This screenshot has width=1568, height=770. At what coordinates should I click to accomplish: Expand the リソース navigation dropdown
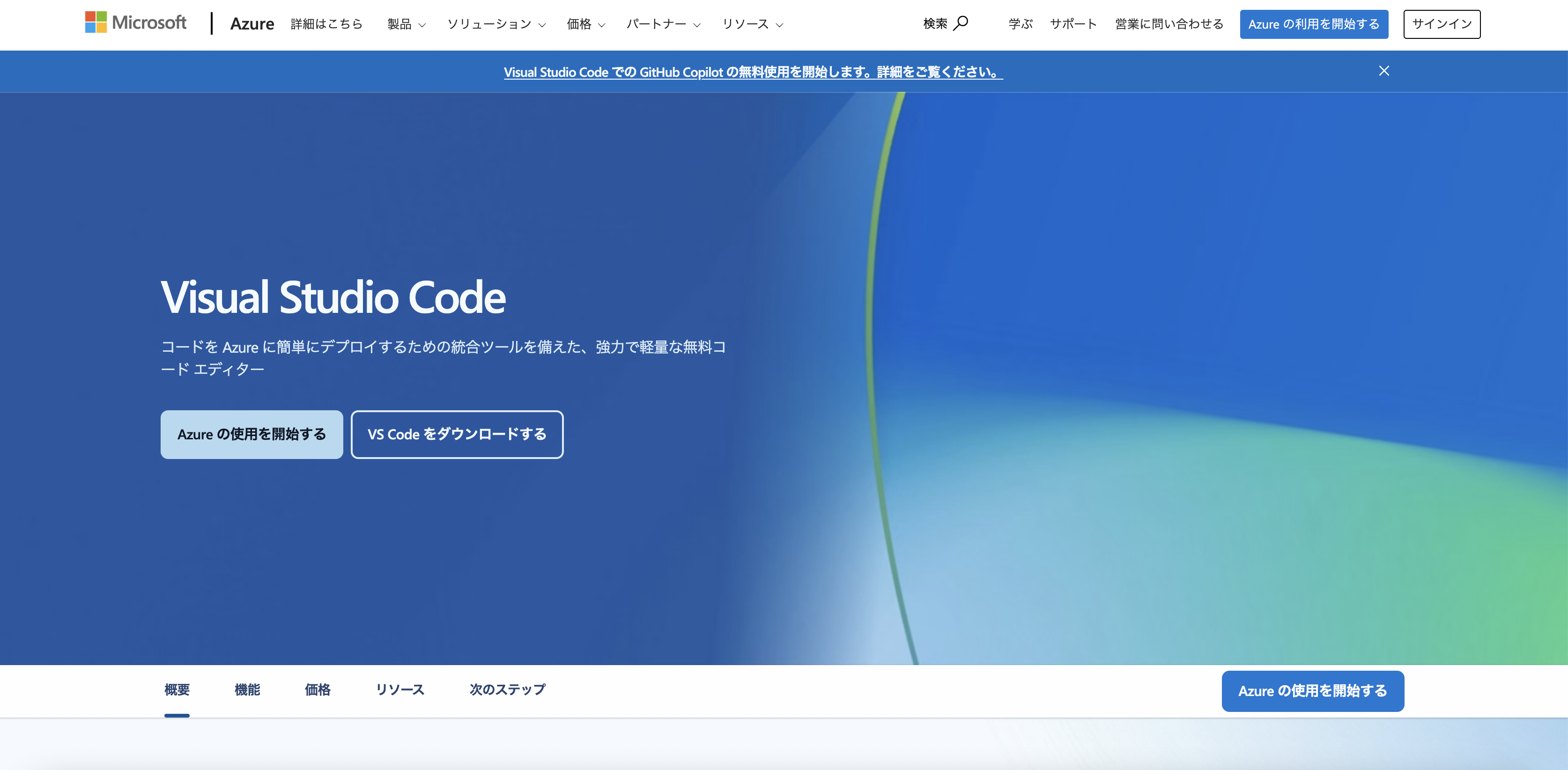coord(752,24)
